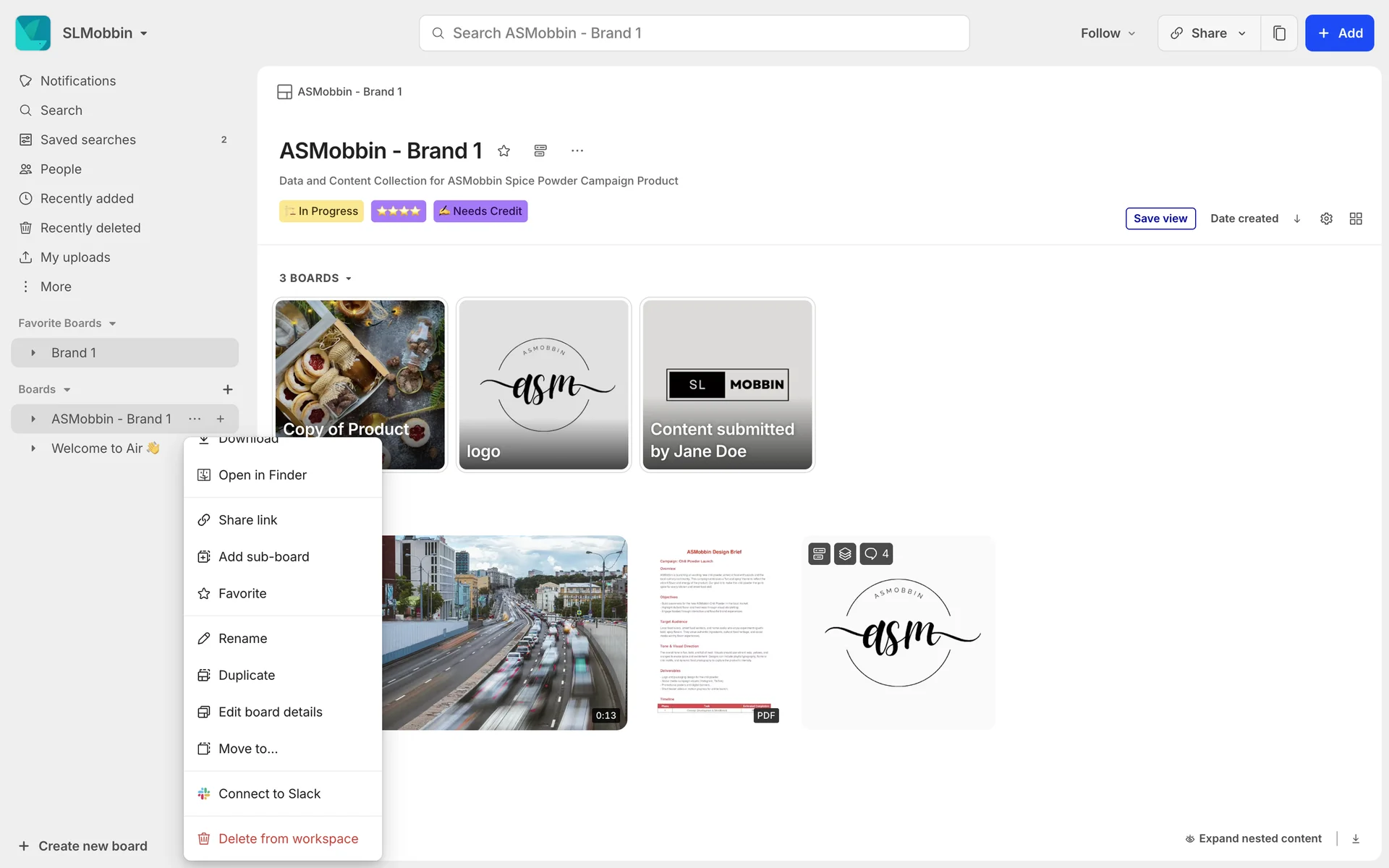Toggle the sort direction arrow beside Date created
The height and width of the screenshot is (868, 1389).
pos(1297,218)
